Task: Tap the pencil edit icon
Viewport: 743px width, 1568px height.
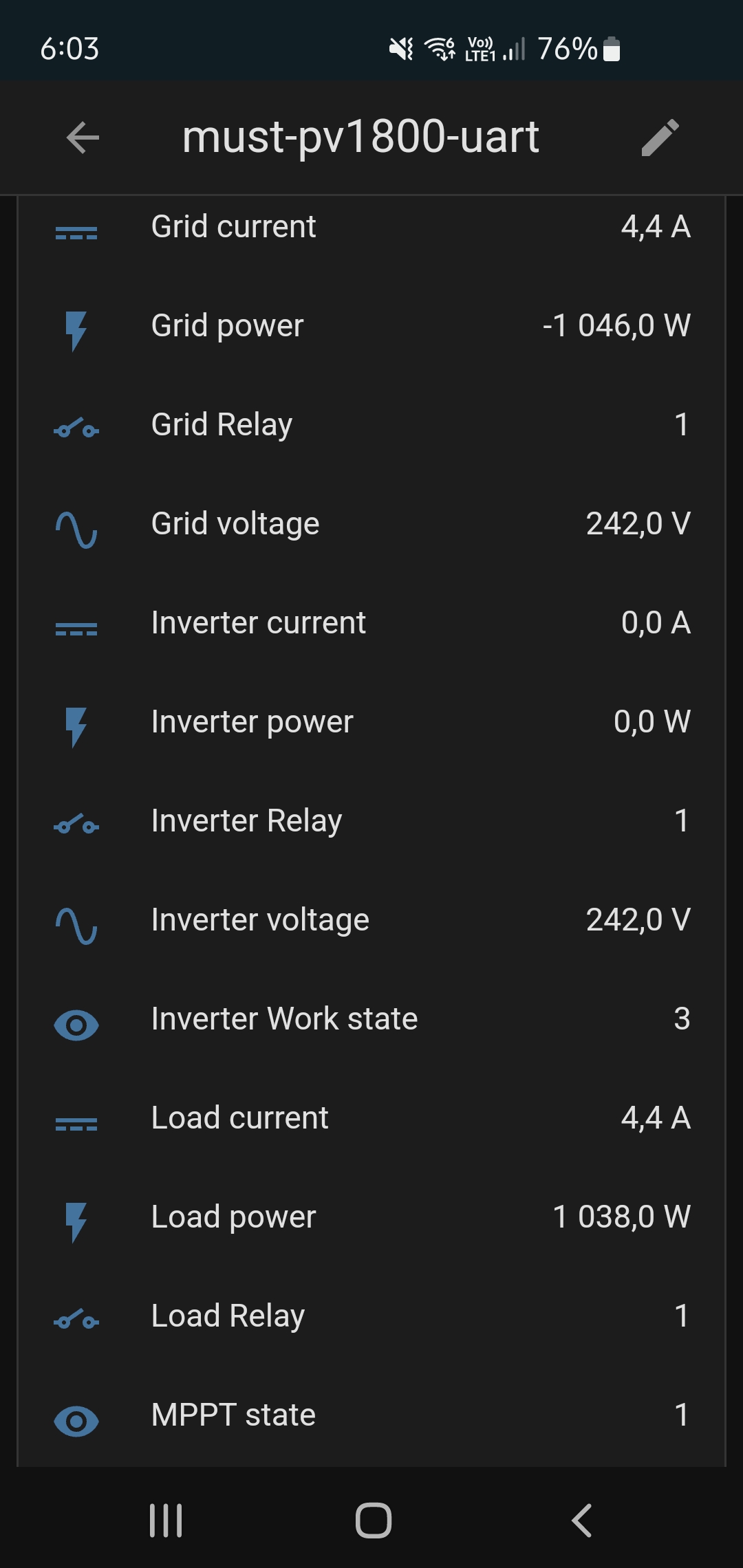Action: tap(660, 138)
